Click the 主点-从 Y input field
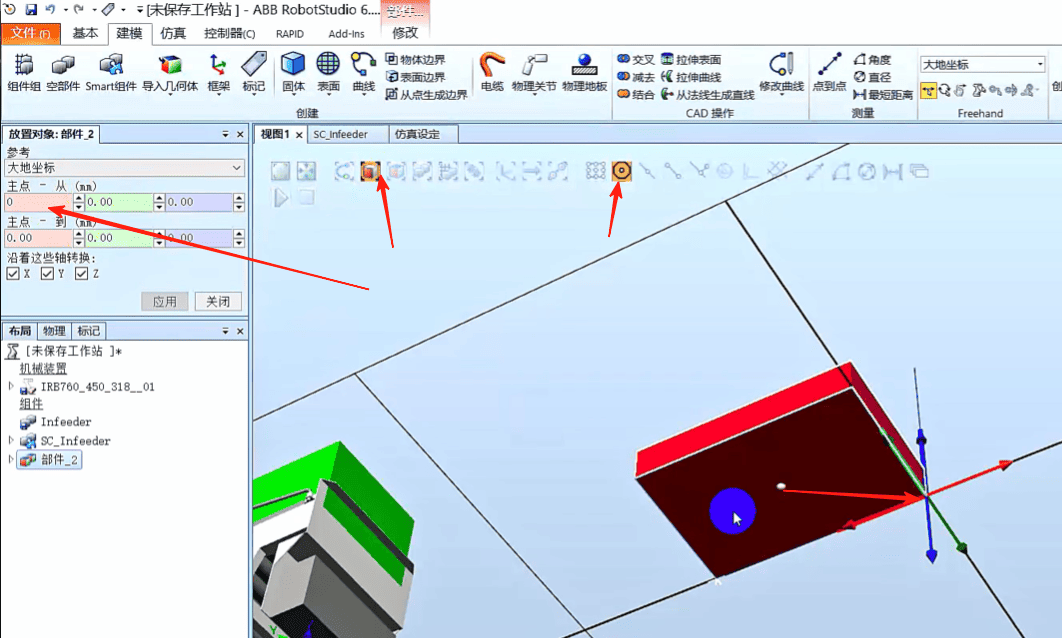This screenshot has width=1062, height=638. click(119, 202)
